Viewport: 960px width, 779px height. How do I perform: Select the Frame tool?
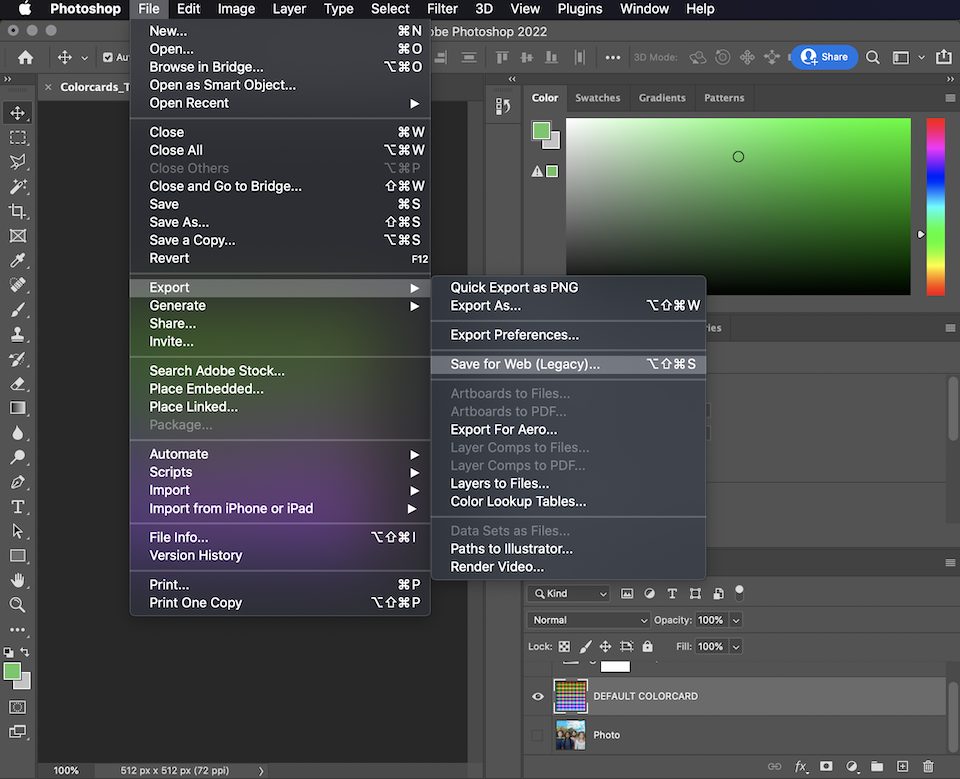pyautogui.click(x=17, y=236)
